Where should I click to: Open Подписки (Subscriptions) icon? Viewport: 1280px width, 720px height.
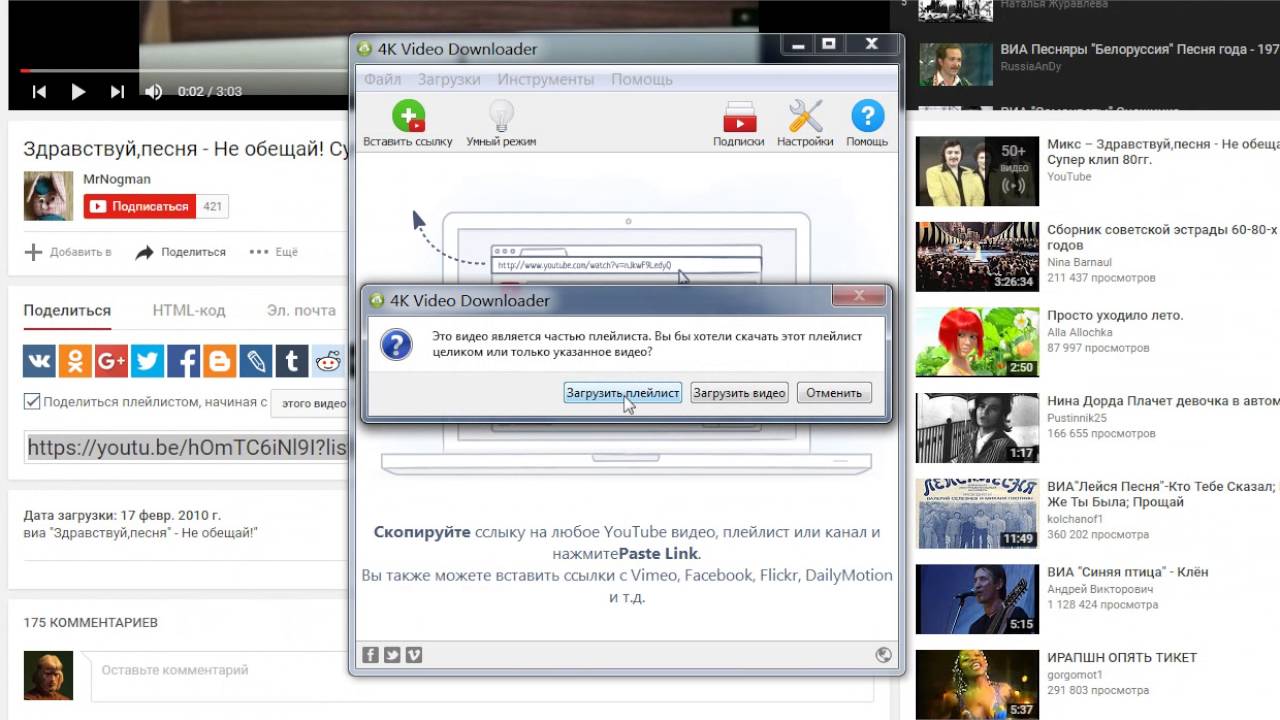[739, 116]
